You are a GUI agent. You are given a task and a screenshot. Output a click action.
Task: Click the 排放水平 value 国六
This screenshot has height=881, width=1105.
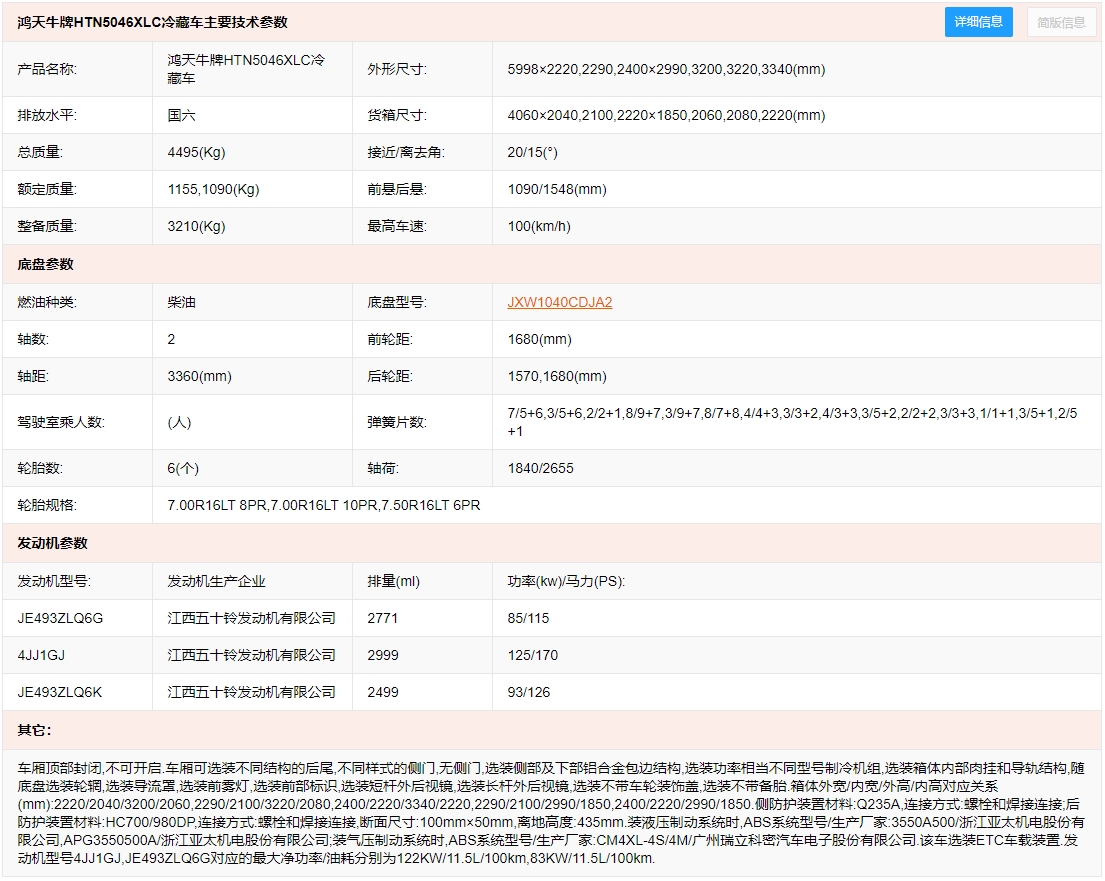point(181,115)
